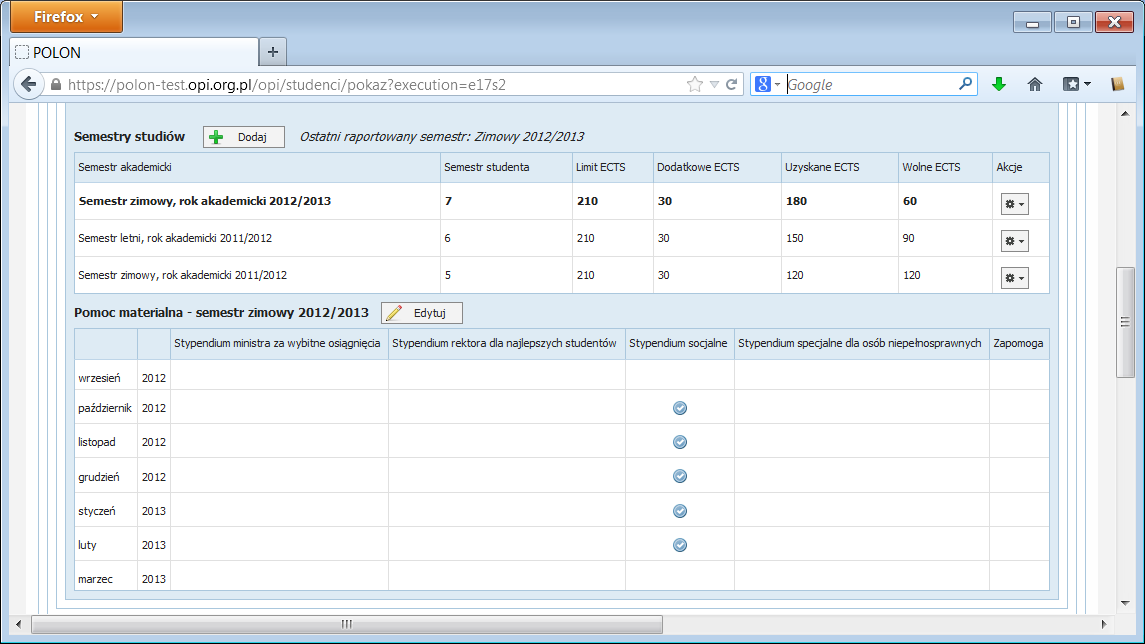Focus the Google search input field
Screen dimensions: 1145x644
pyautogui.click(x=871, y=85)
